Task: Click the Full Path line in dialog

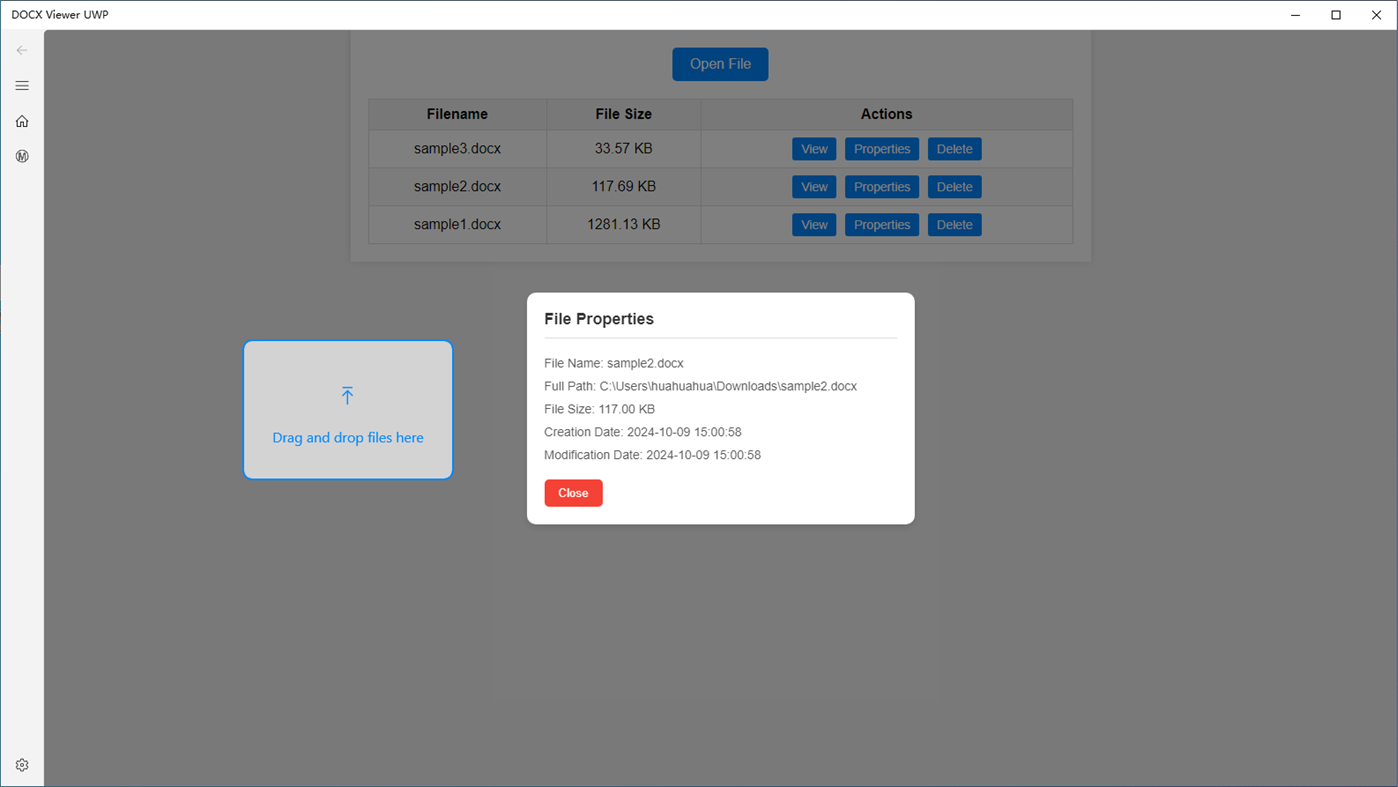Action: (700, 386)
